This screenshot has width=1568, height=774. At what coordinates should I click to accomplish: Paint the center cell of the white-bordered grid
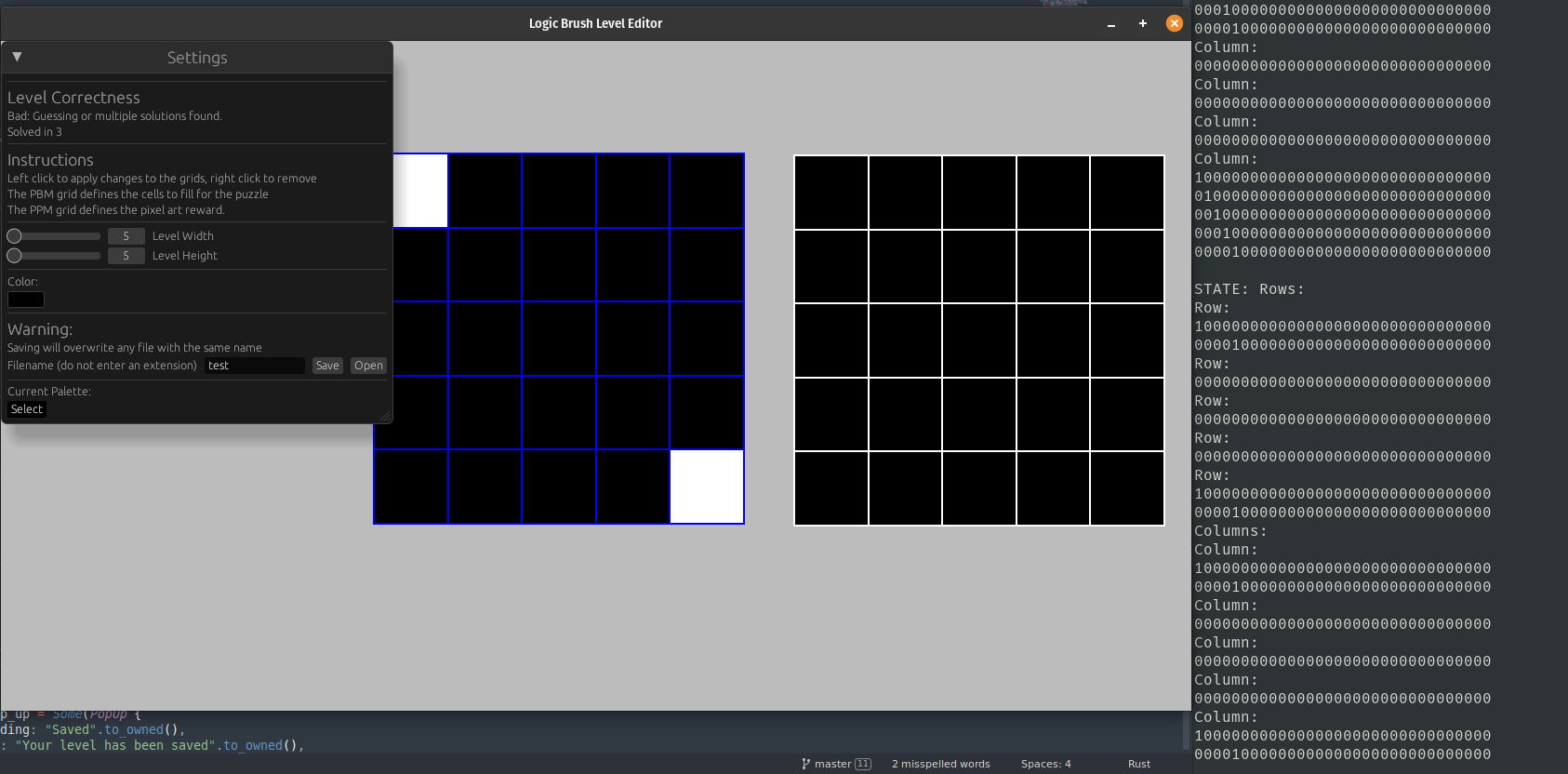(x=979, y=340)
